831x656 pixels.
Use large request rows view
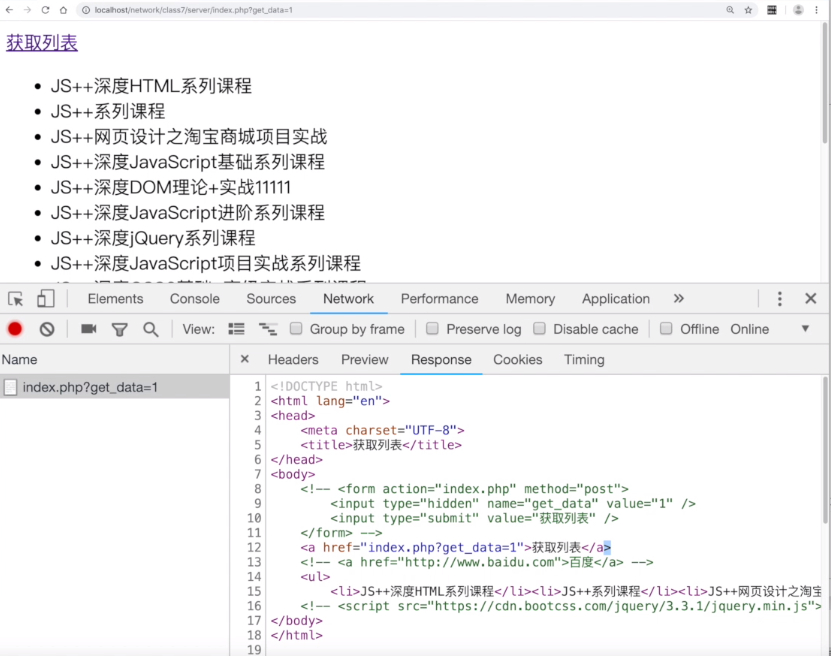pos(236,329)
